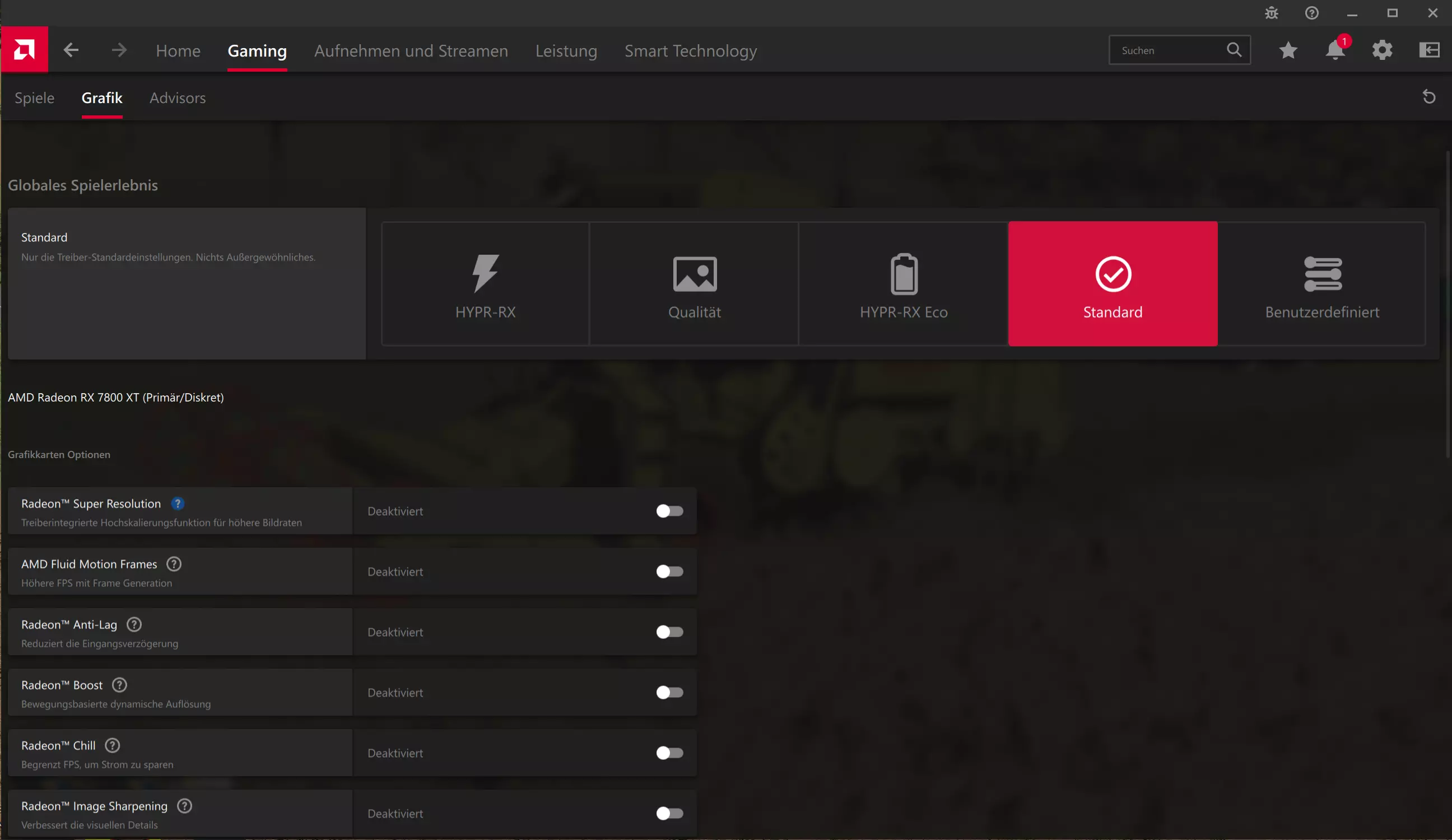The width and height of the screenshot is (1452, 840).
Task: Open Aufnehmen und Streamen tab
Action: click(x=411, y=51)
